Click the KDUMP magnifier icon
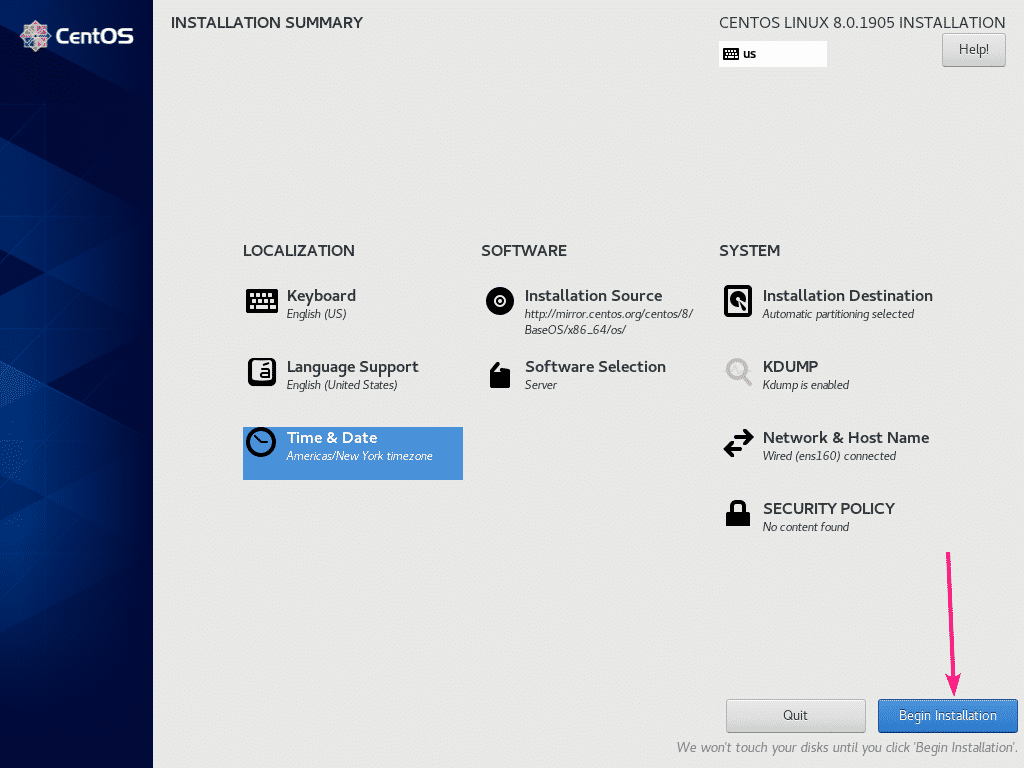 tap(738, 372)
